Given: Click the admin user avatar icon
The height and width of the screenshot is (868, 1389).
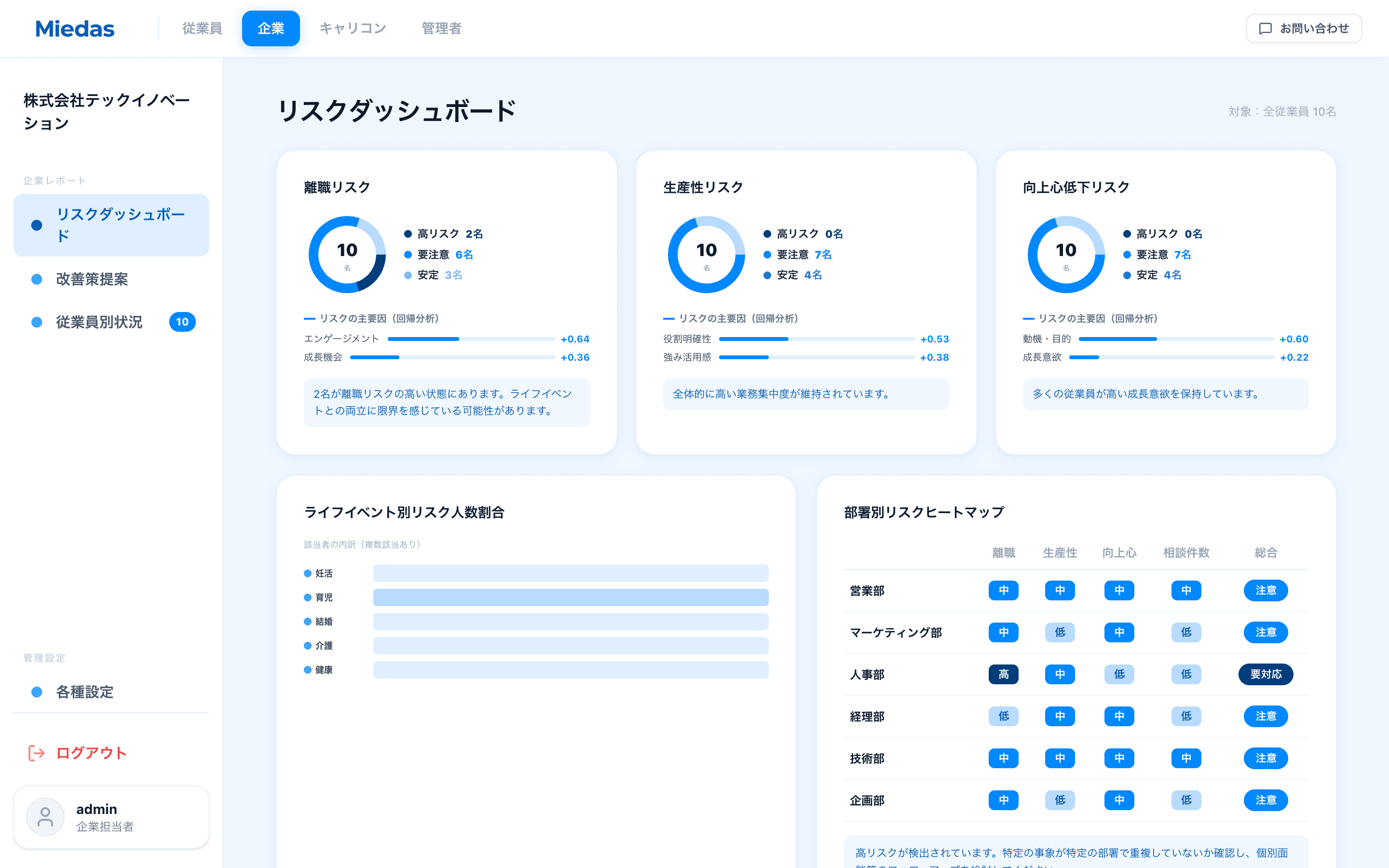Looking at the screenshot, I should 45,816.
